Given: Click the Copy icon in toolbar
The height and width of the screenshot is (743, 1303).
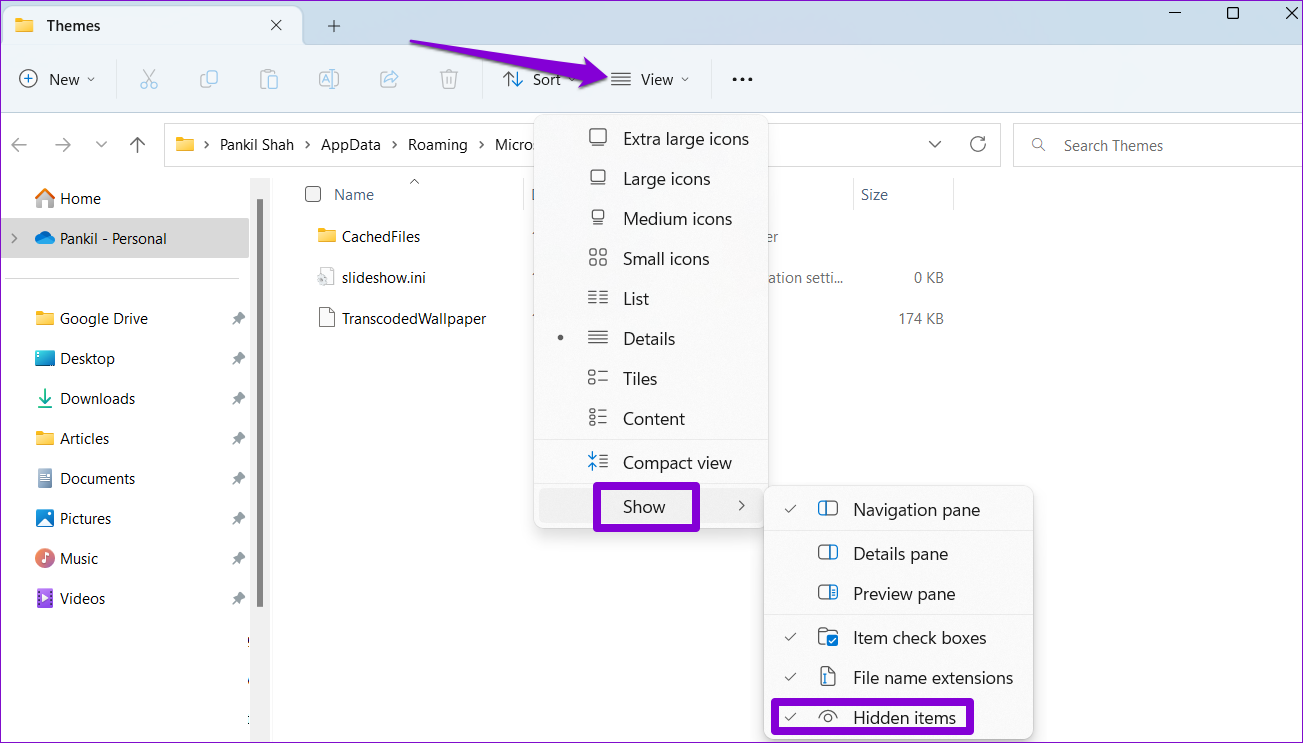Looking at the screenshot, I should (x=209, y=79).
